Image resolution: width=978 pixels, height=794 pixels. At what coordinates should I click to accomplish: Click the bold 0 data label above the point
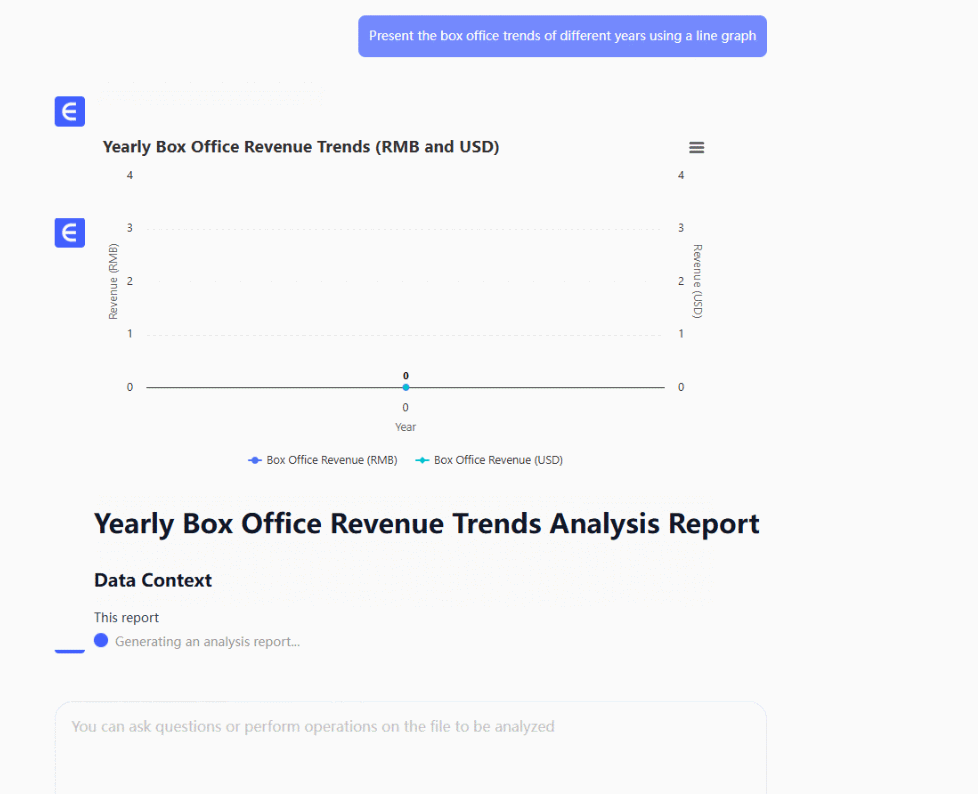406,375
